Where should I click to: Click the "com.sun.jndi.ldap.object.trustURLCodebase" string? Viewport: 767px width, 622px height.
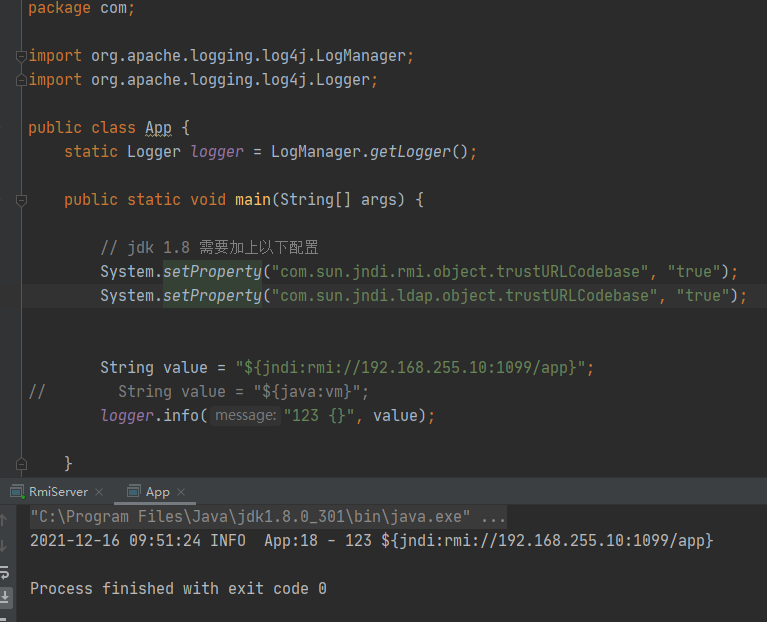pos(464,295)
